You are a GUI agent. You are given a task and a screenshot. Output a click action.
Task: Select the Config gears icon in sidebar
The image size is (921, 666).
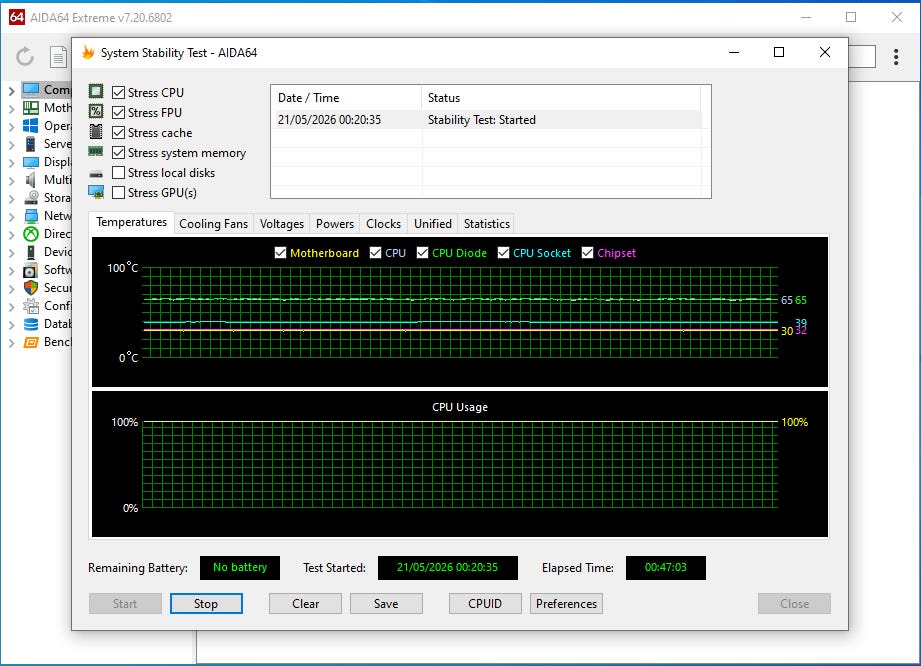coord(31,306)
